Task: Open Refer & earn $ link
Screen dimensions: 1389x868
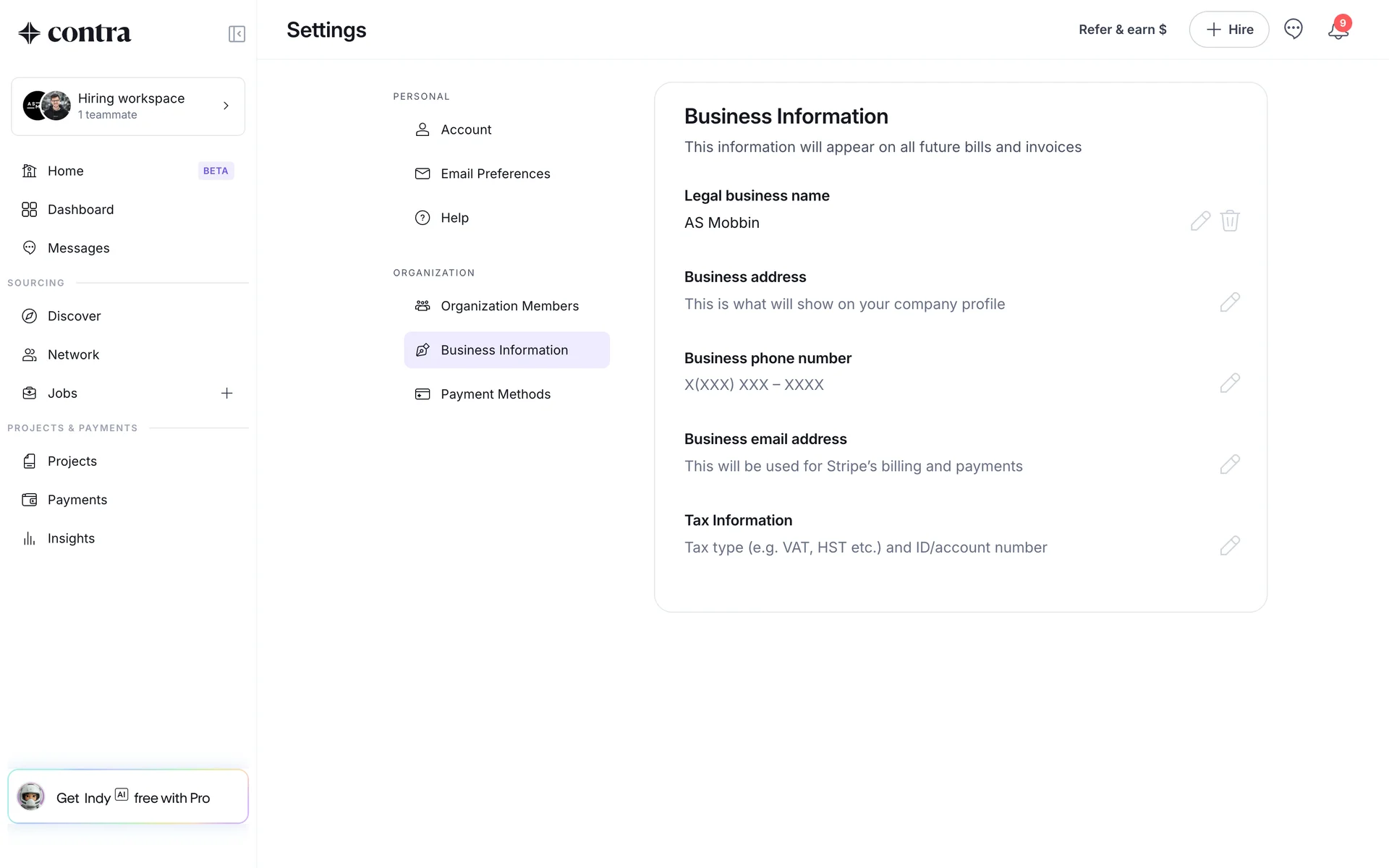Action: 1122,30
